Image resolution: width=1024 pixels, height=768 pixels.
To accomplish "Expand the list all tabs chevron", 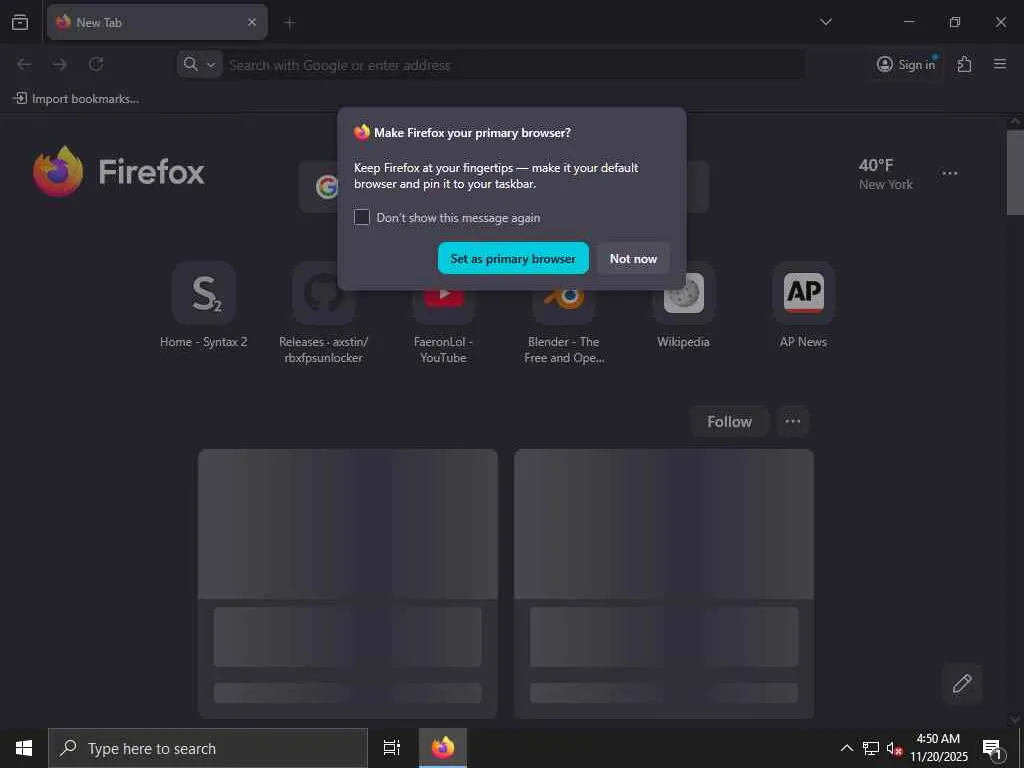I will tap(826, 22).
